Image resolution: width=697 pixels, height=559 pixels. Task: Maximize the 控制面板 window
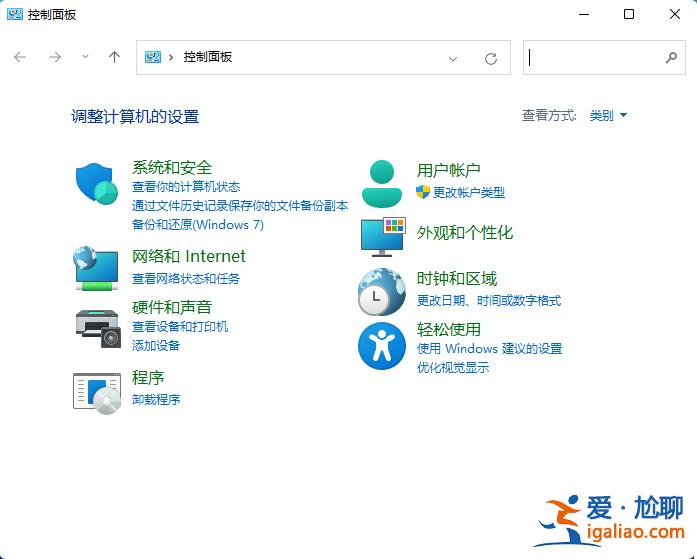(x=629, y=14)
